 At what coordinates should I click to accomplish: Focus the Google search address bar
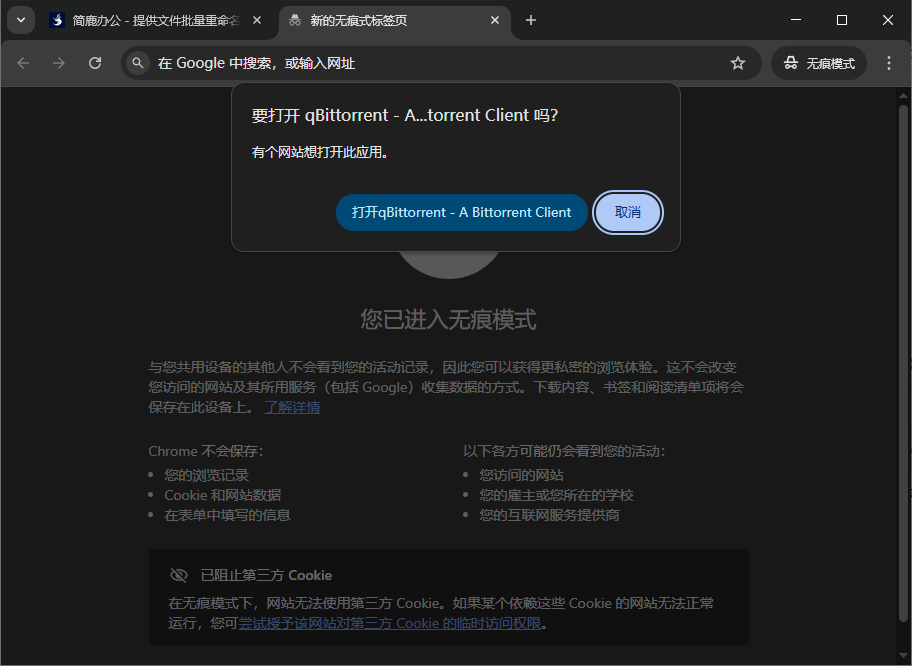pyautogui.click(x=441, y=63)
